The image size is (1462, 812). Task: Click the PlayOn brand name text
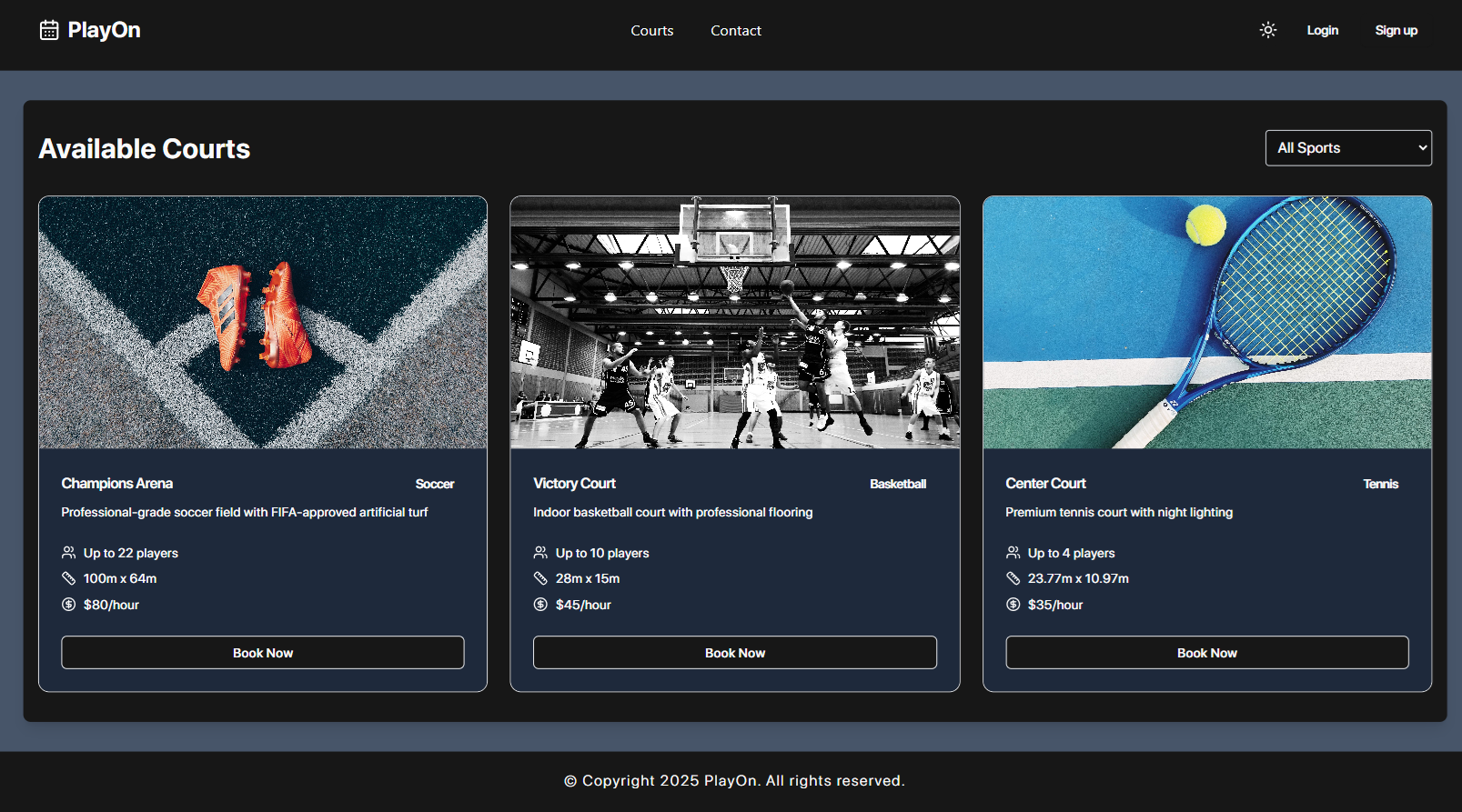click(x=104, y=31)
